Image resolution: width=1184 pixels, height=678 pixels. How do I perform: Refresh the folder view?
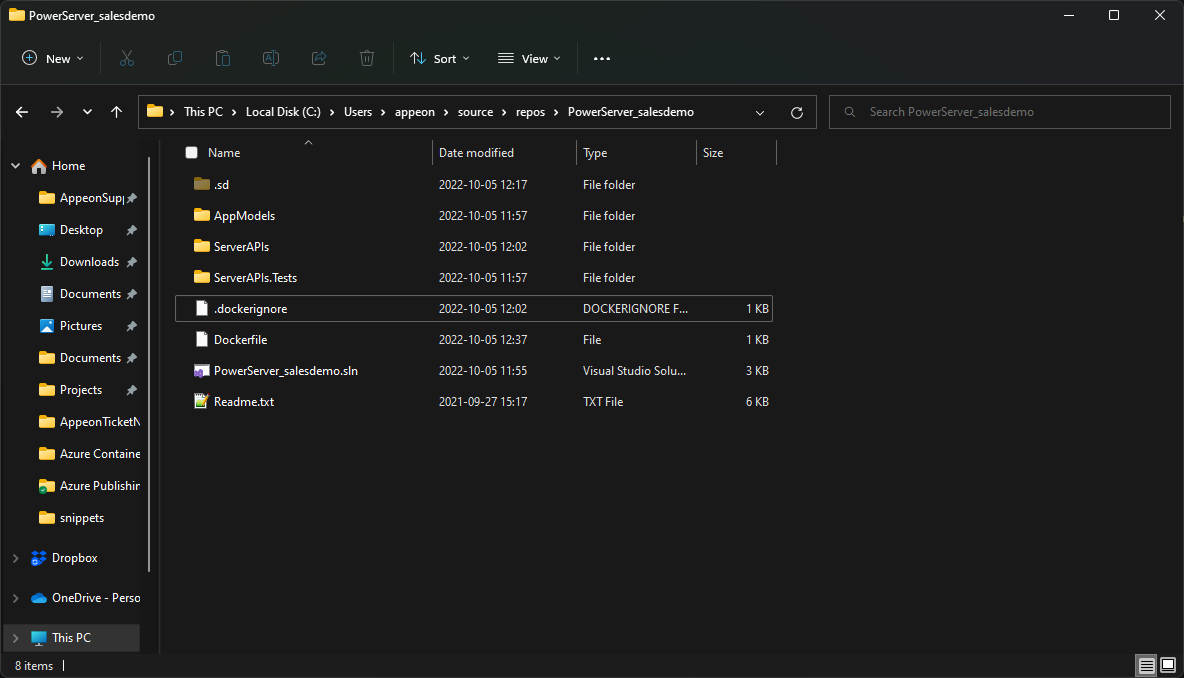[x=797, y=112]
